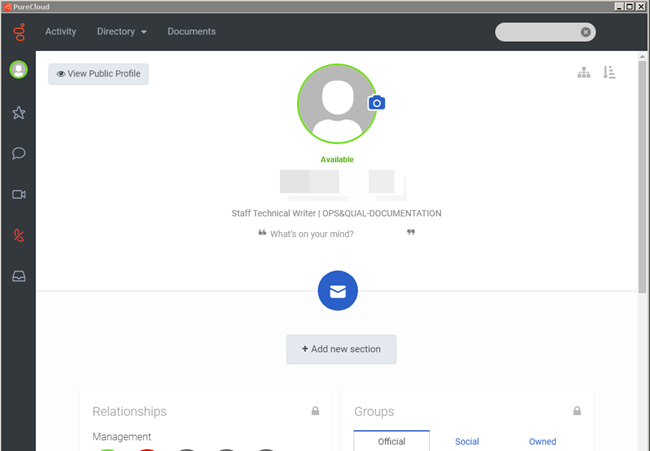Expand the Directory dropdown menu
Image resolution: width=650 pixels, height=451 pixels.
[x=122, y=31]
